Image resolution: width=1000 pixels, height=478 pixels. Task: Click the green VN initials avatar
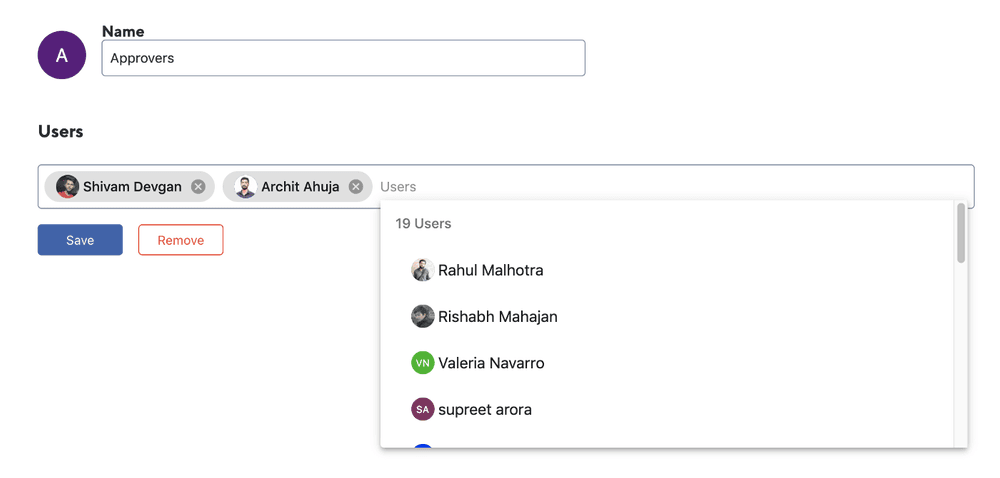[x=422, y=363]
